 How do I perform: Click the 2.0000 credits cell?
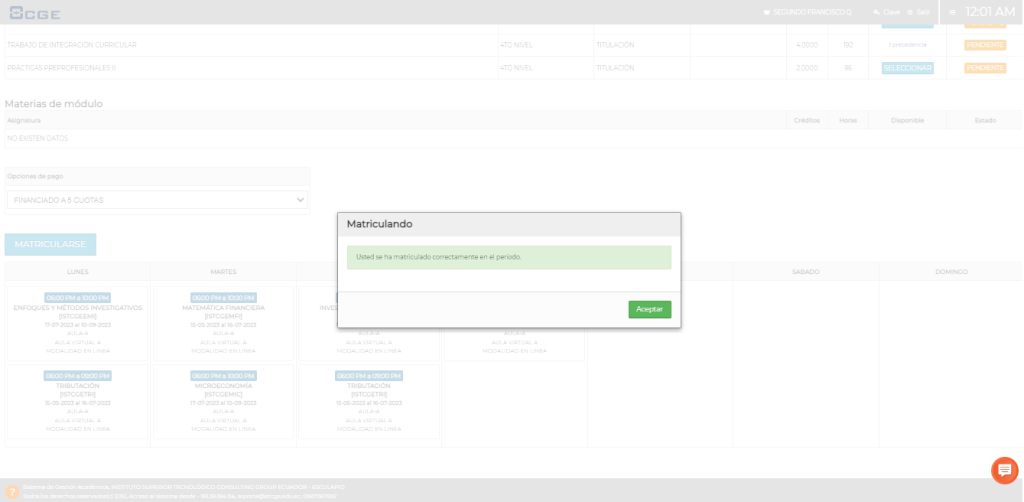click(807, 68)
